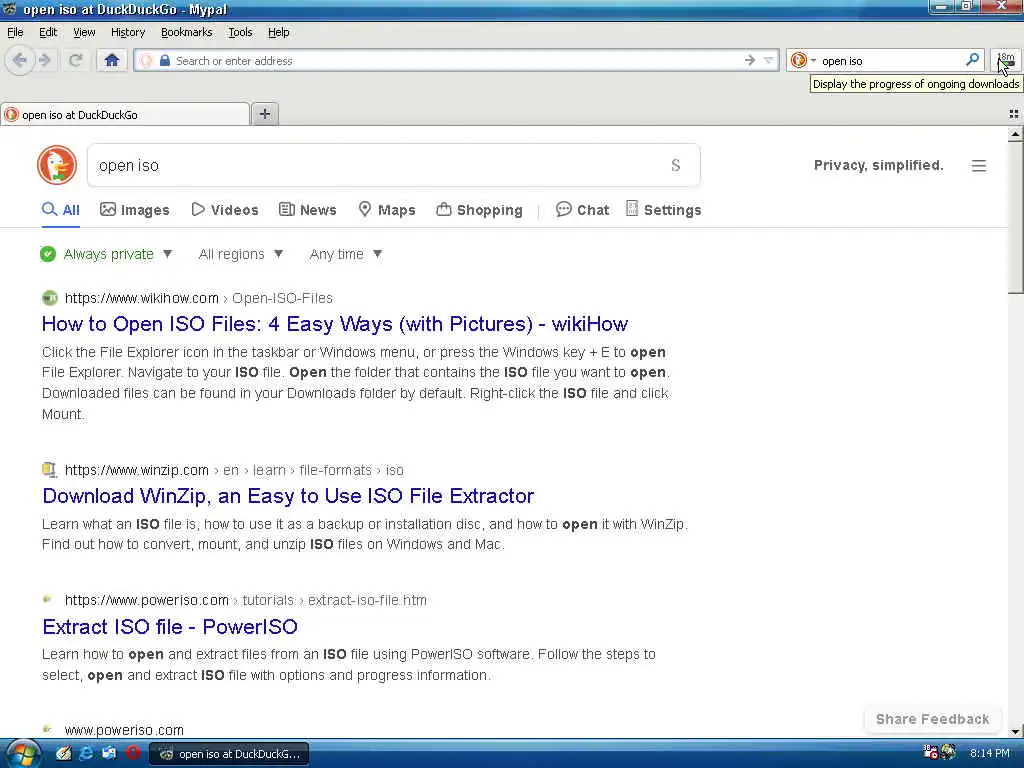Switch to the Videos results tab
The height and width of the screenshot is (768, 1024).
click(x=225, y=210)
